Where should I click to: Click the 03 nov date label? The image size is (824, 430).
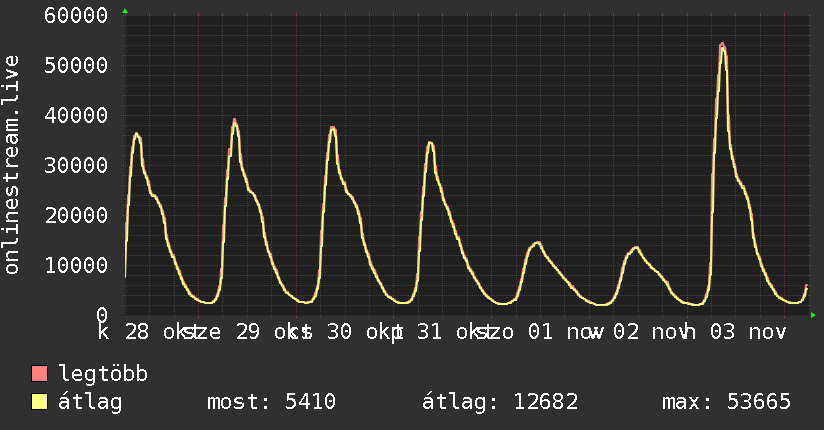click(x=748, y=332)
